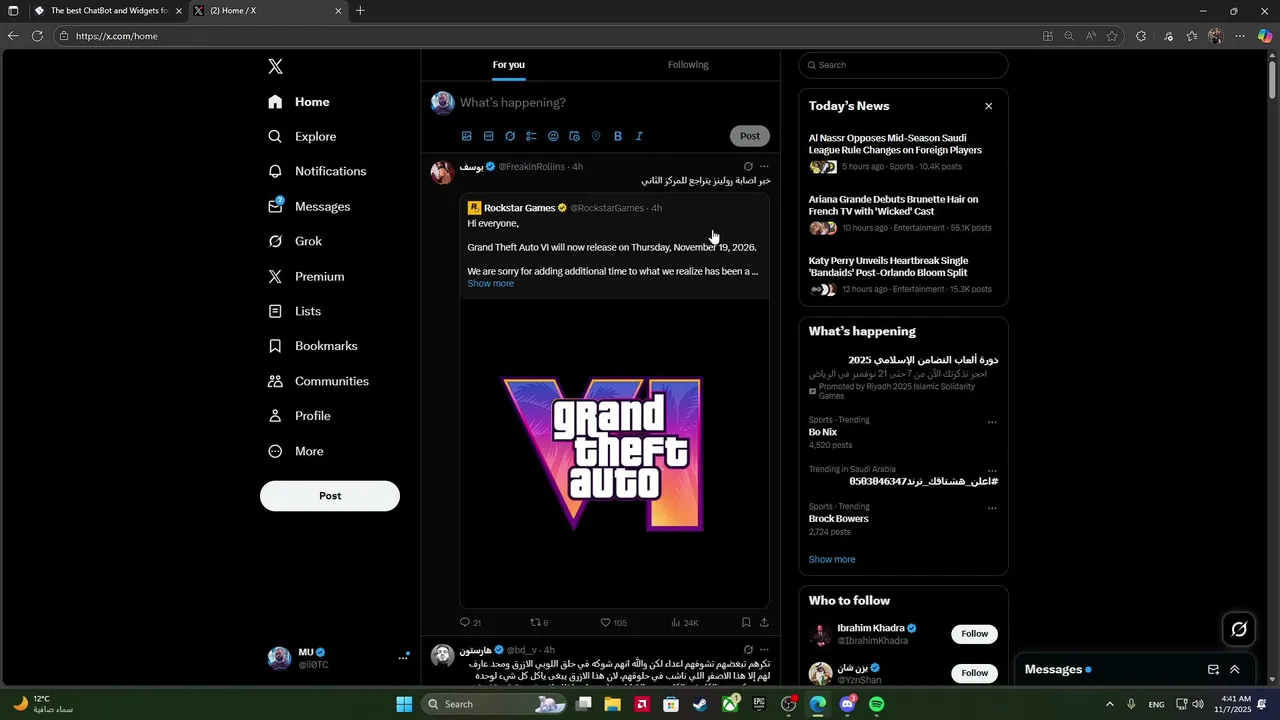Repost the FreakinRollins post
The image size is (1280, 720).
pos(539,622)
